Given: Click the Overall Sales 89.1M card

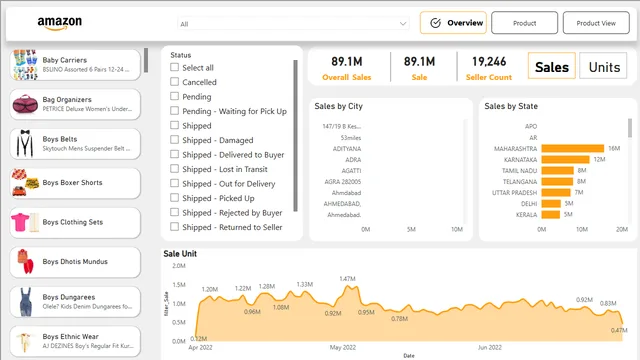Looking at the screenshot, I should pyautogui.click(x=347, y=68).
